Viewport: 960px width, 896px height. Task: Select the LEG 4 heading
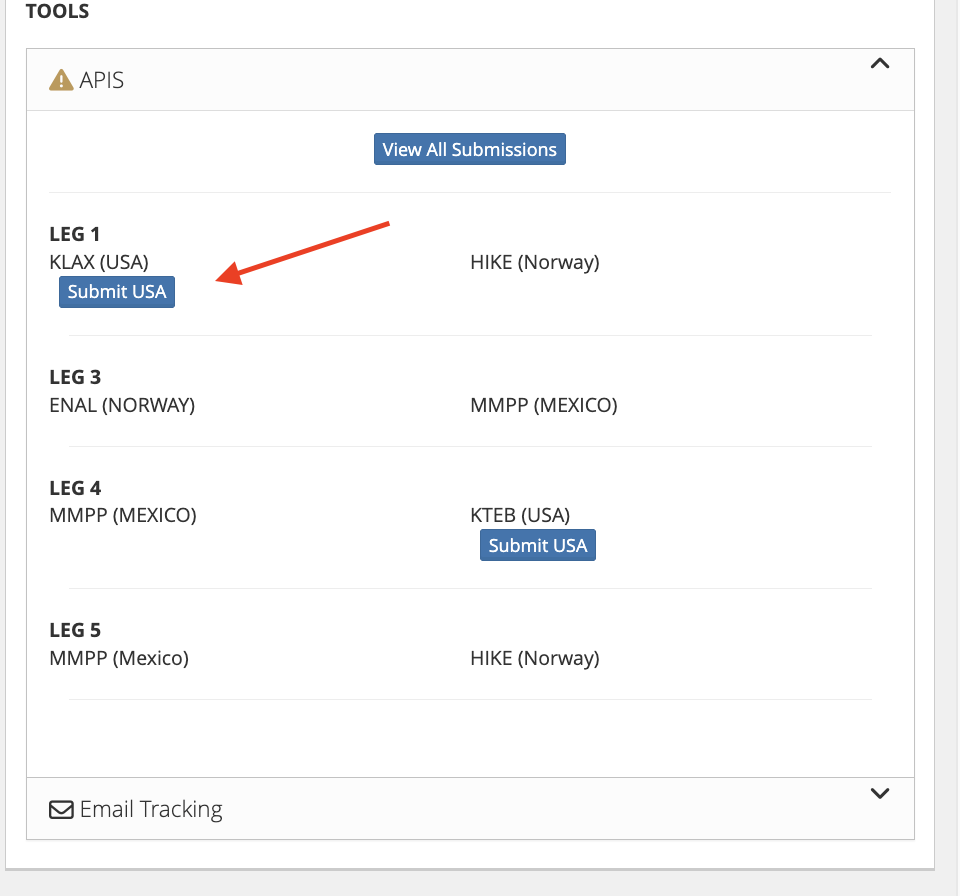(75, 488)
